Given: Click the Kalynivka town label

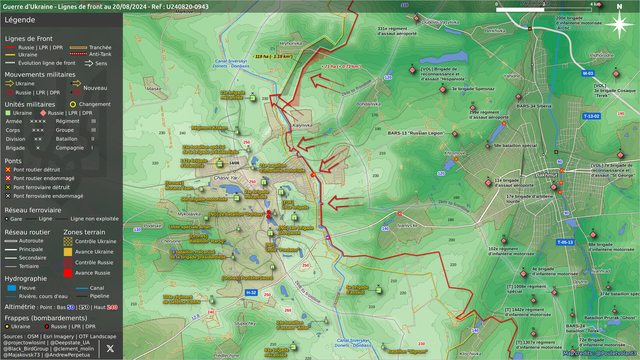Looking at the screenshot, I should (302, 125).
